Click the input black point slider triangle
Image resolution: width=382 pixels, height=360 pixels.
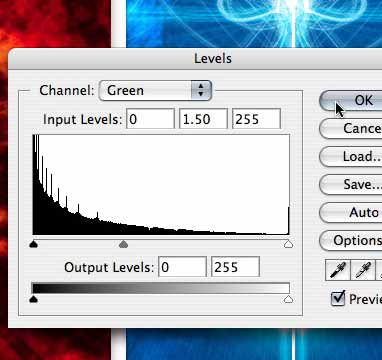pyautogui.click(x=33, y=245)
